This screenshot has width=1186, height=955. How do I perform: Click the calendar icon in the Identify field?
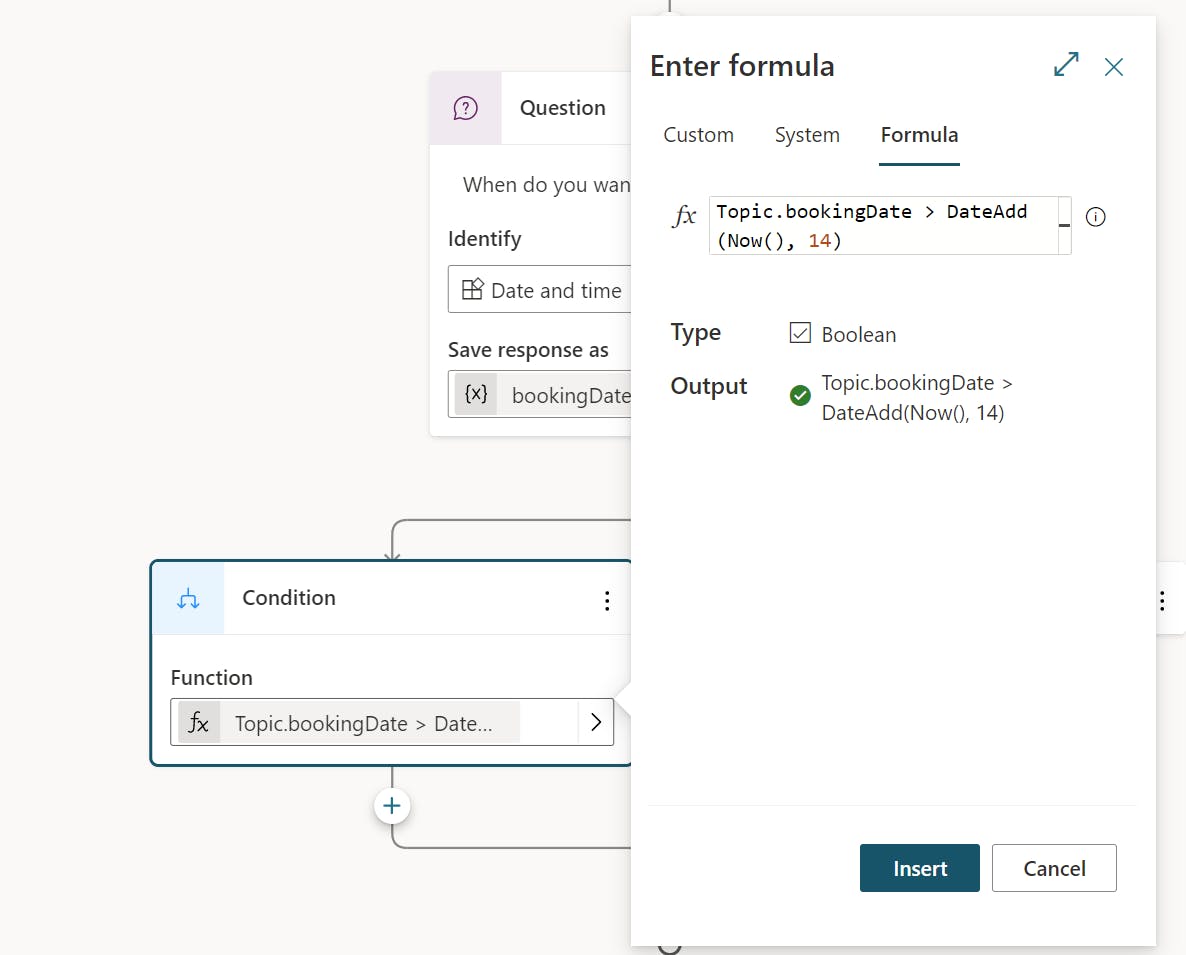471,289
